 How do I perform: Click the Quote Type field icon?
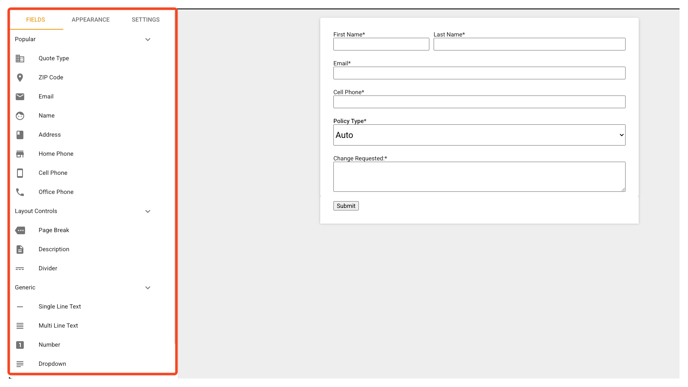[20, 58]
